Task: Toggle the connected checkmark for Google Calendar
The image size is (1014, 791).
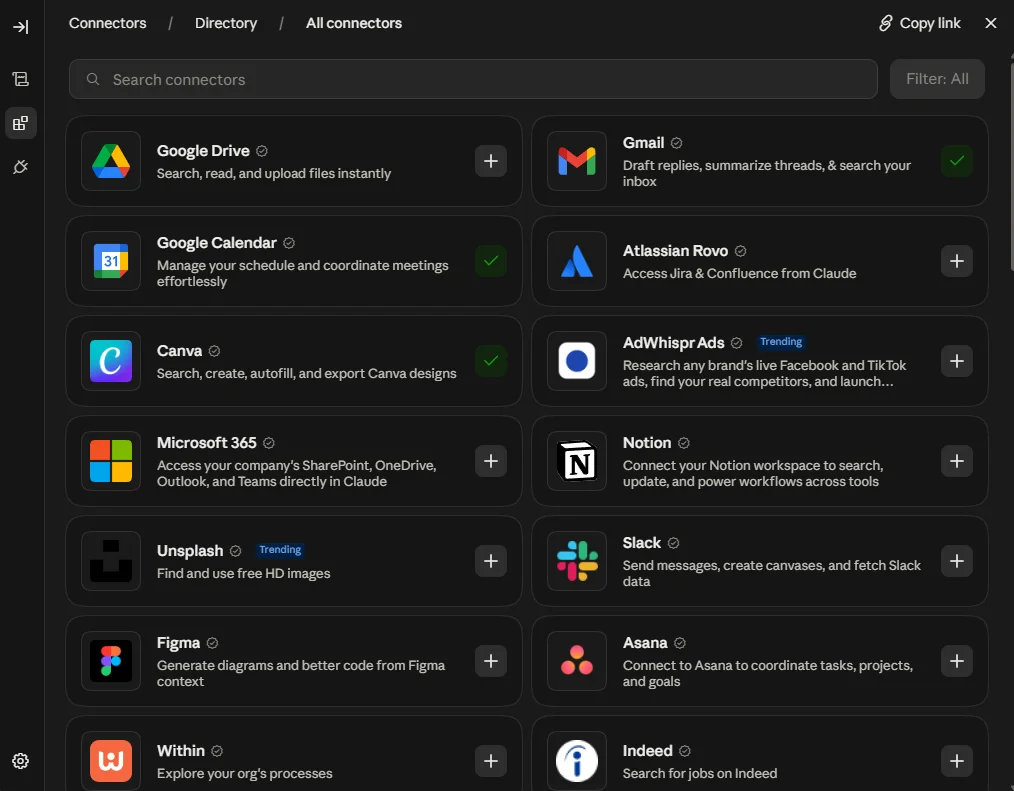Action: tap(491, 261)
